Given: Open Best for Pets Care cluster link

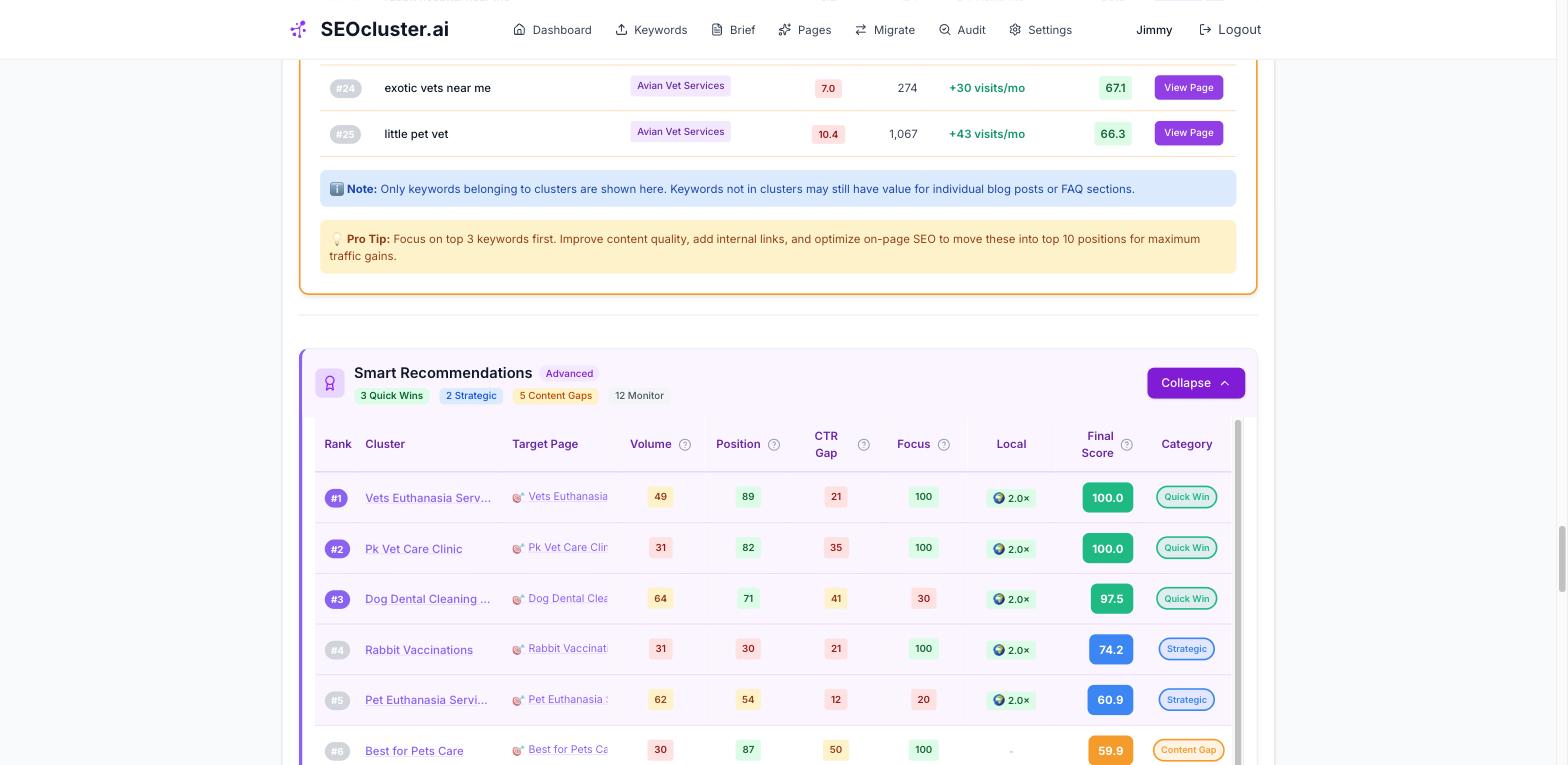Looking at the screenshot, I should (x=414, y=751).
